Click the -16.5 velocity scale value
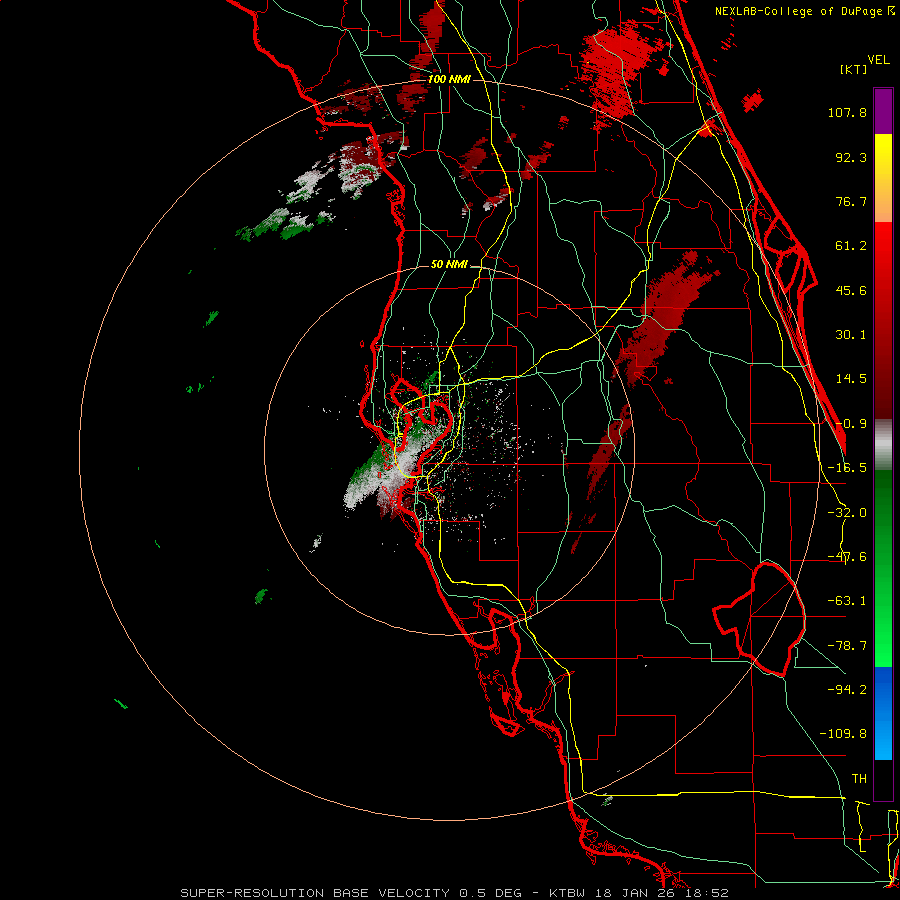The height and width of the screenshot is (900, 900). [x=847, y=468]
